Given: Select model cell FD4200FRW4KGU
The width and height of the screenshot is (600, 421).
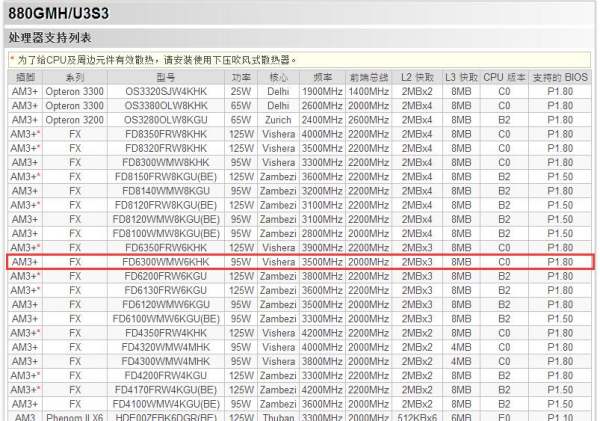Looking at the screenshot, I should tap(166, 375).
